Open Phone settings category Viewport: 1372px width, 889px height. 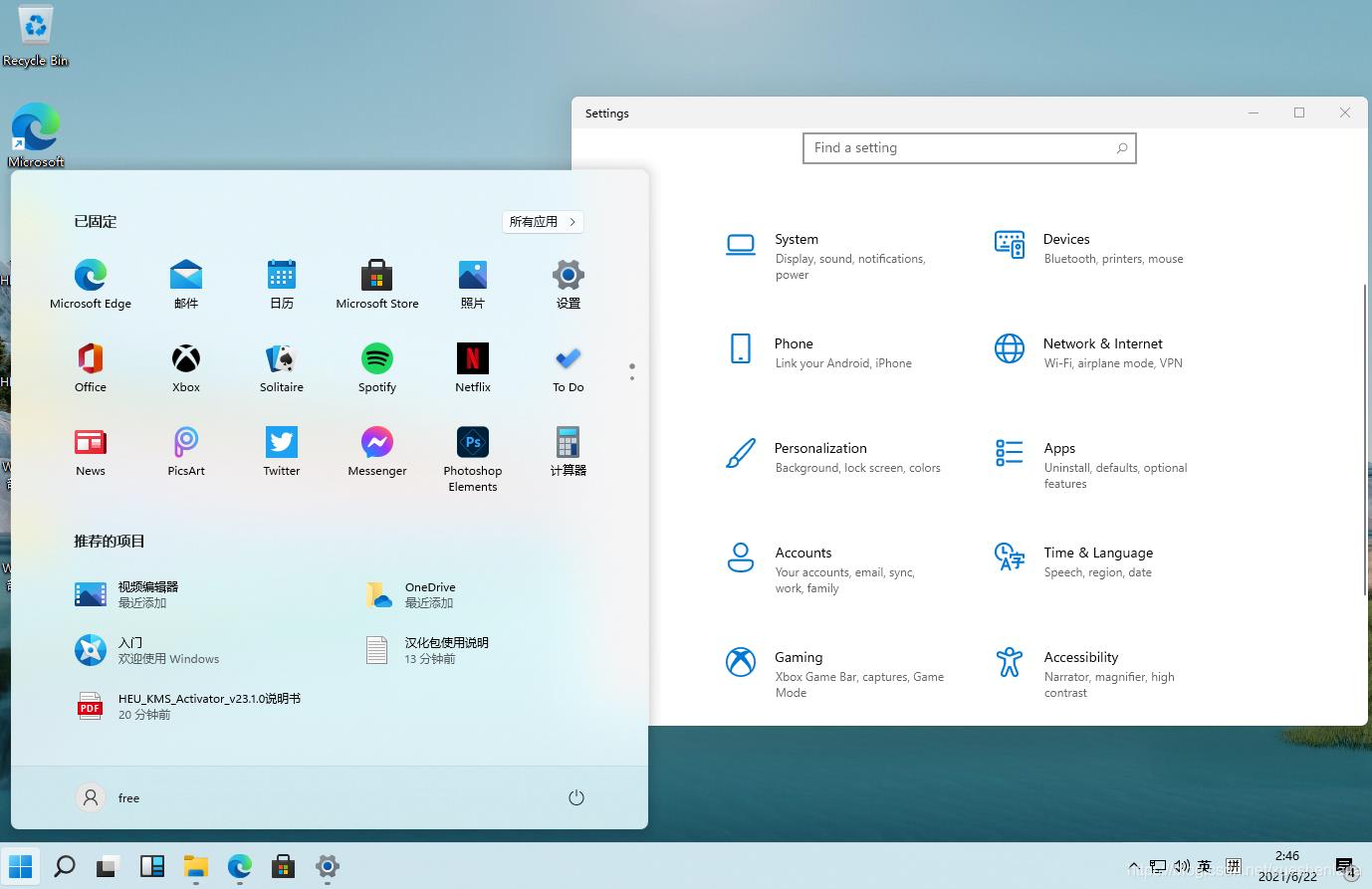coord(818,352)
